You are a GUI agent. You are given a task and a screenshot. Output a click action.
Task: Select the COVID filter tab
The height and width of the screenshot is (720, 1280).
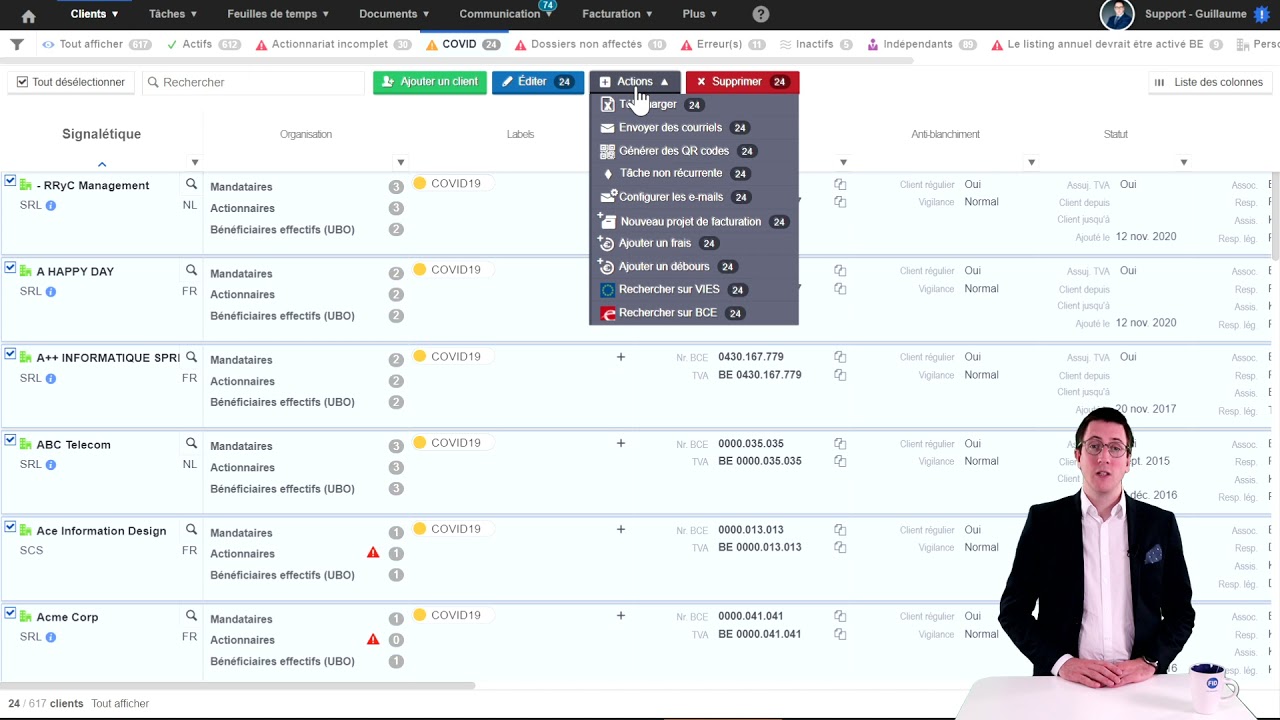point(463,45)
